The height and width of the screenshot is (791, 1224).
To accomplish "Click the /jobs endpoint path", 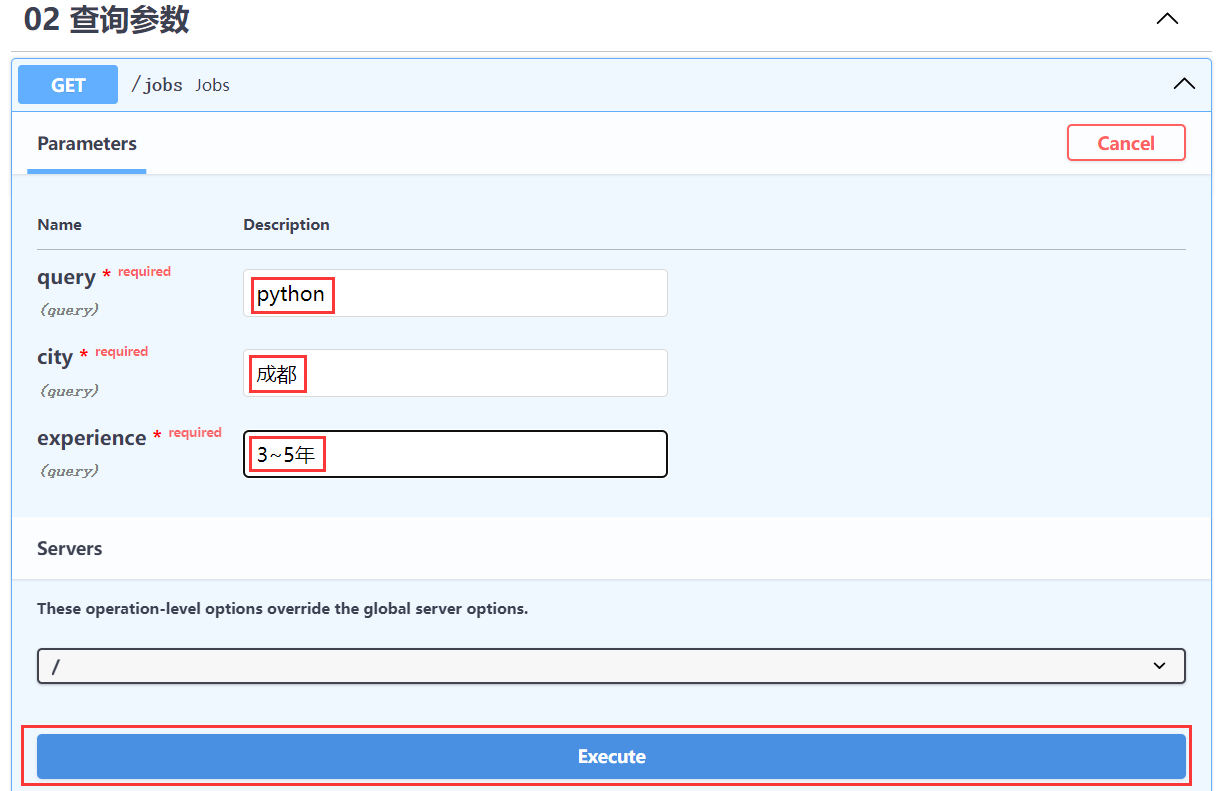I will click(x=157, y=85).
